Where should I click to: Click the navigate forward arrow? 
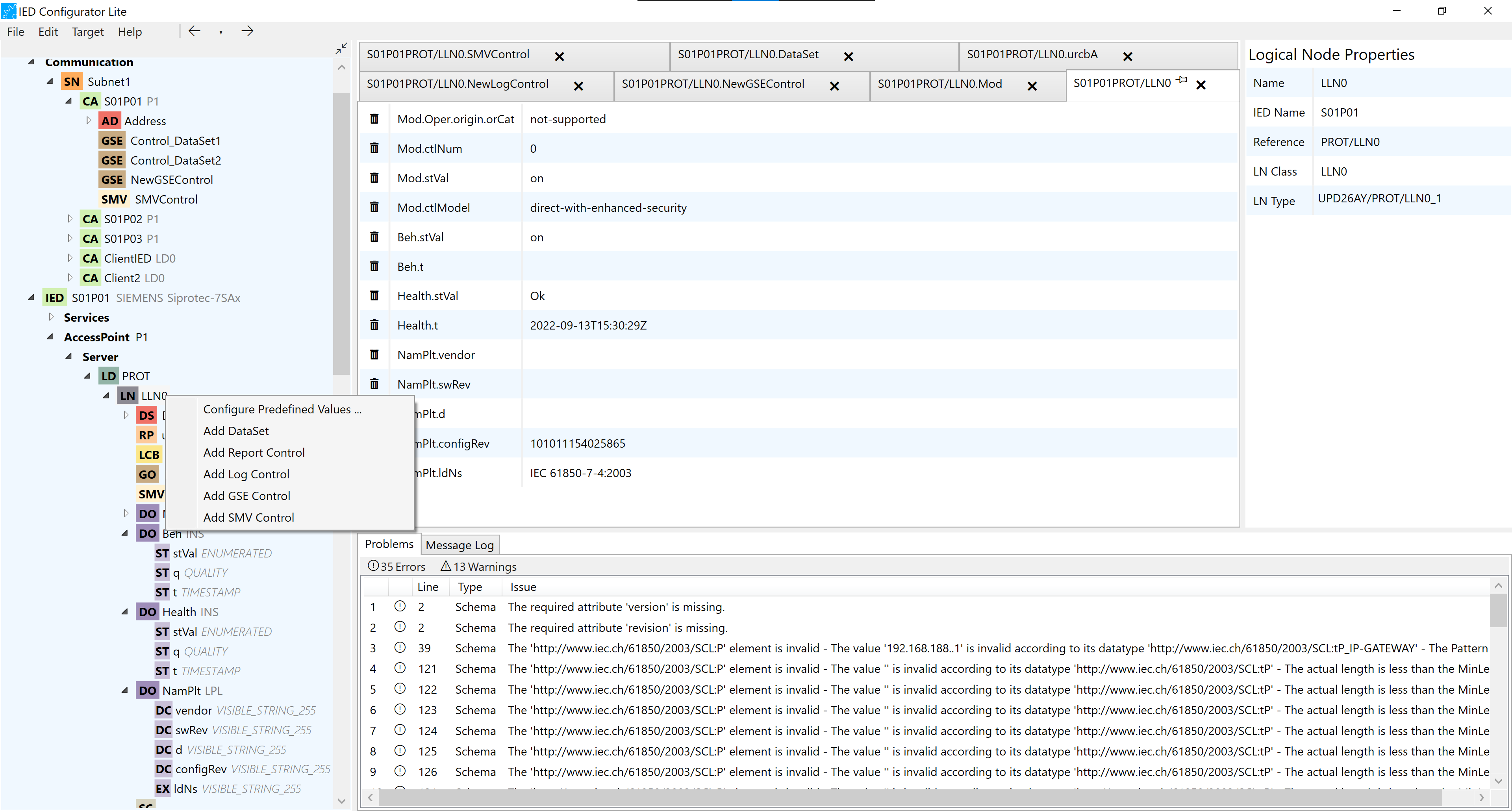coord(247,31)
